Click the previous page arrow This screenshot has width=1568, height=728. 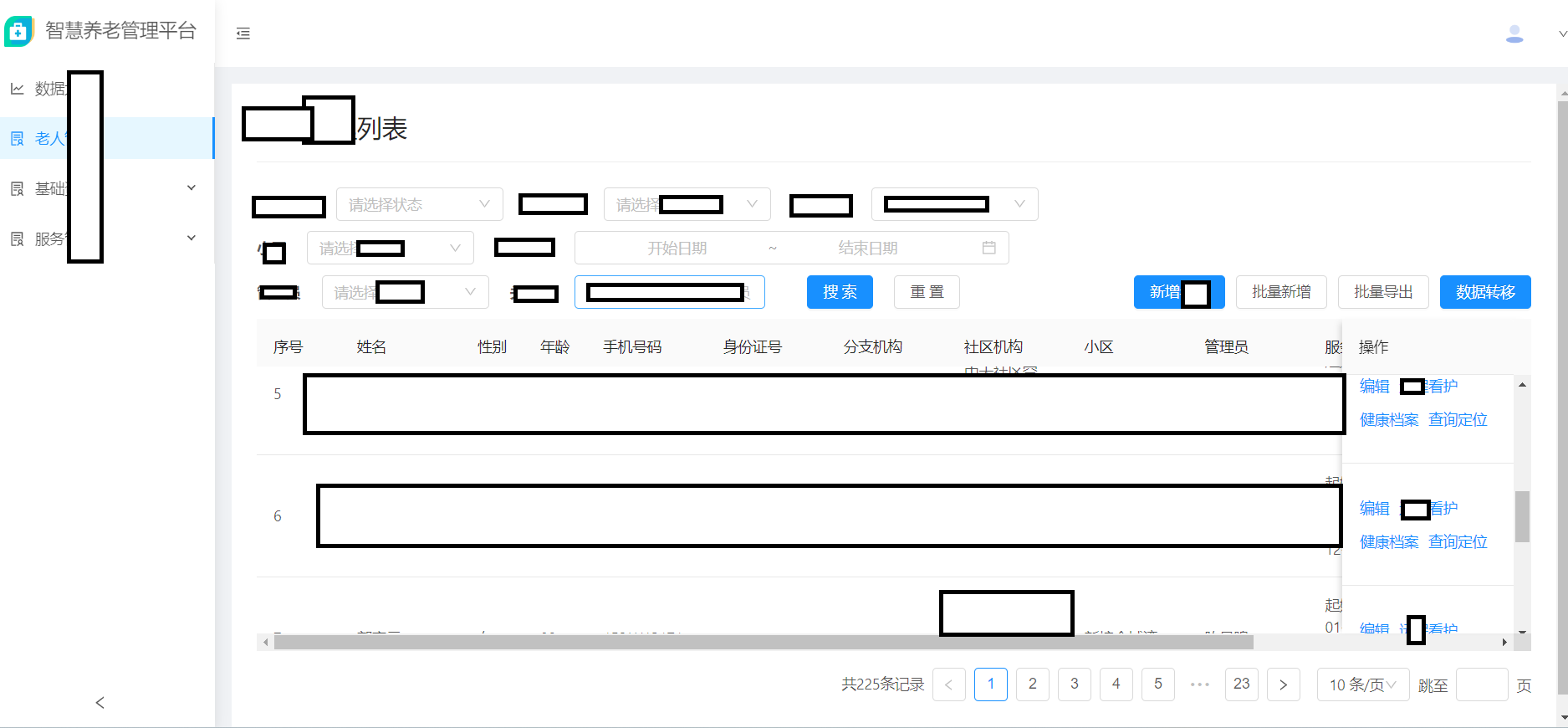pyautogui.click(x=949, y=684)
